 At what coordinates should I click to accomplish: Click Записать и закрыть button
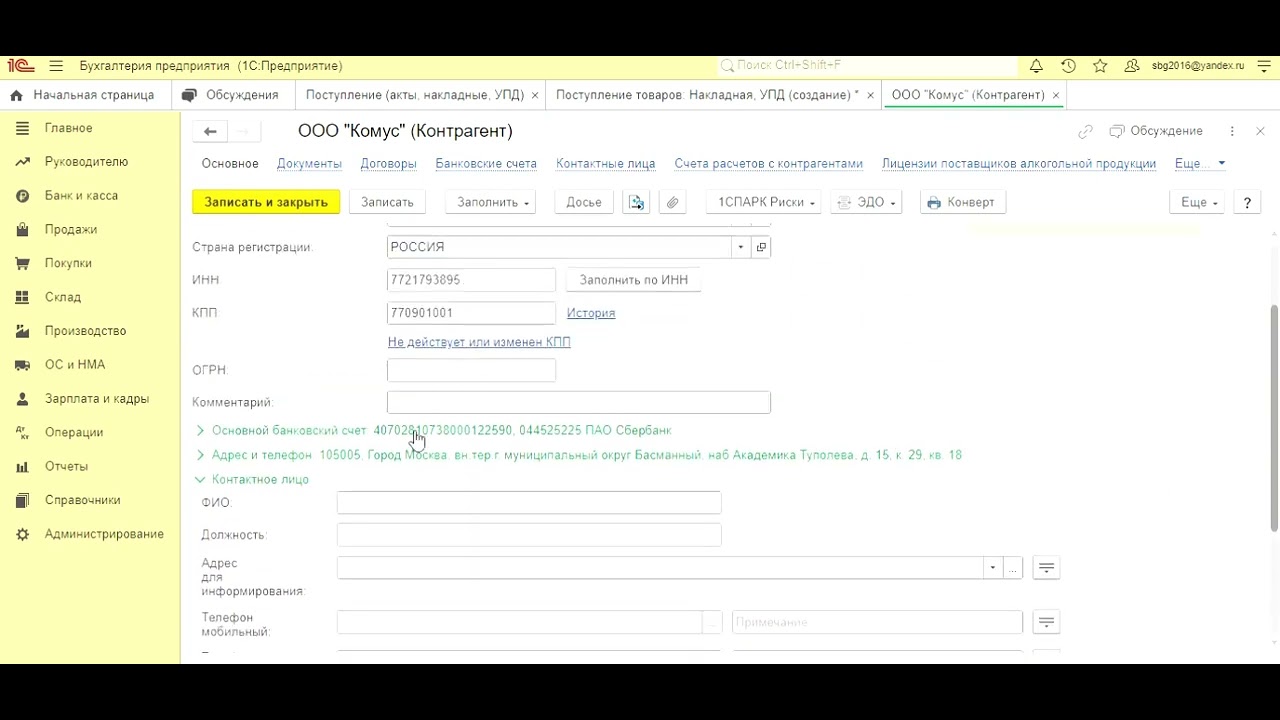(x=266, y=202)
